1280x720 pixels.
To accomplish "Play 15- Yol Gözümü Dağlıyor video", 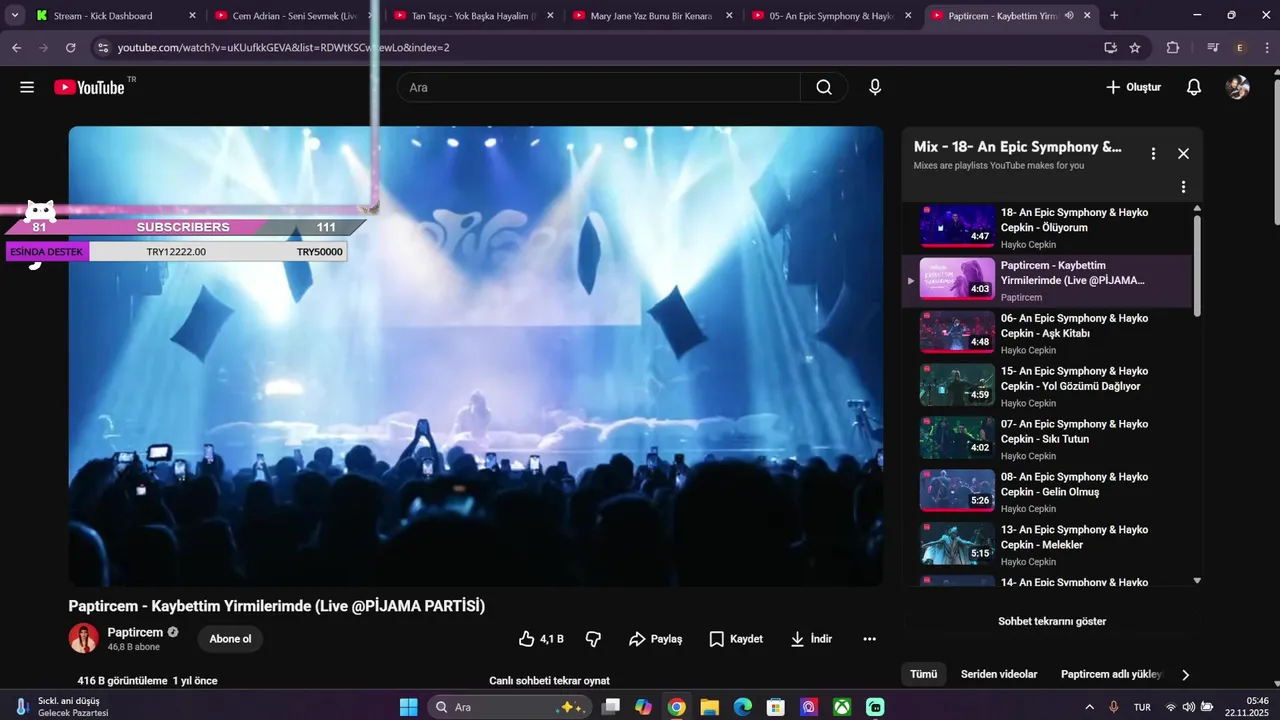I will point(1049,386).
